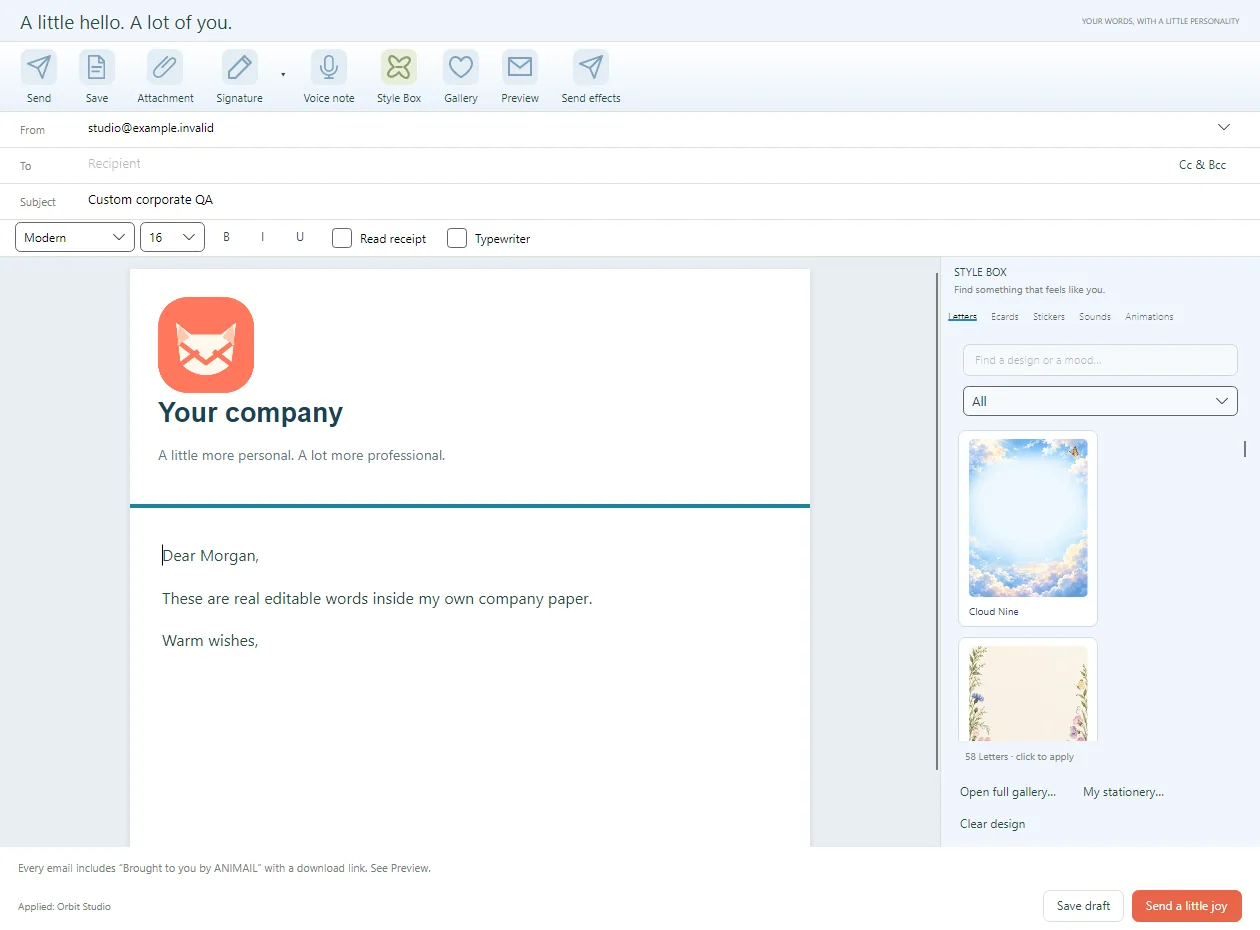Switch to the Ecards tab
This screenshot has width=1260, height=930.
[x=1005, y=317]
